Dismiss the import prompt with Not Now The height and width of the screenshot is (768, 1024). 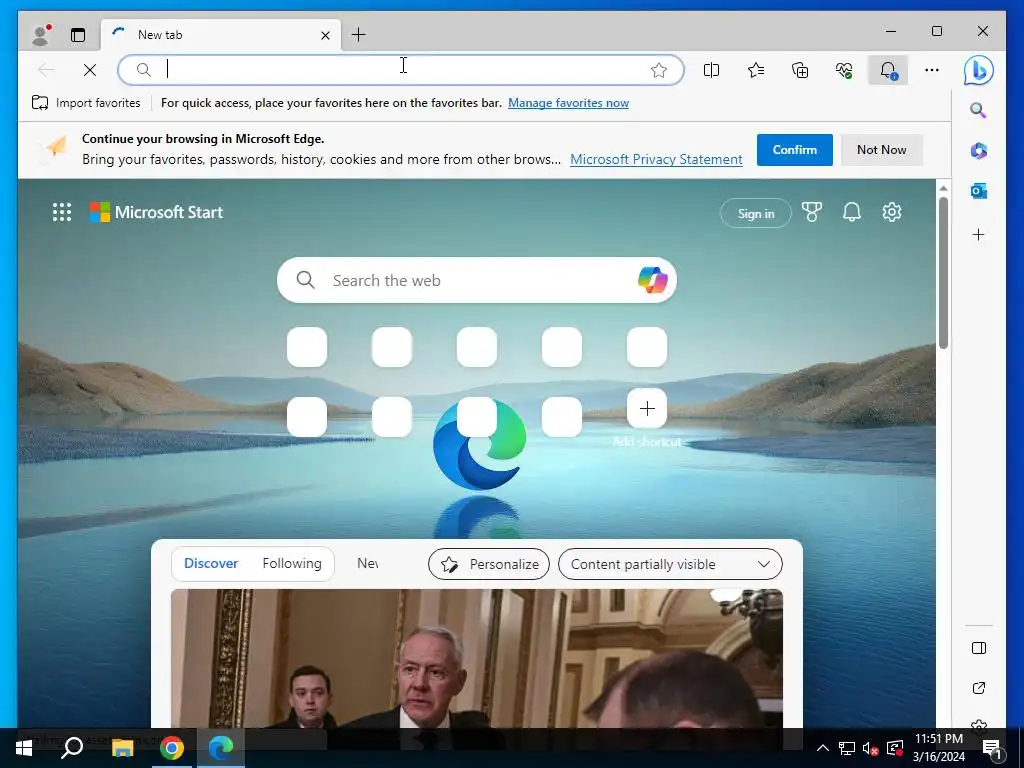click(881, 150)
